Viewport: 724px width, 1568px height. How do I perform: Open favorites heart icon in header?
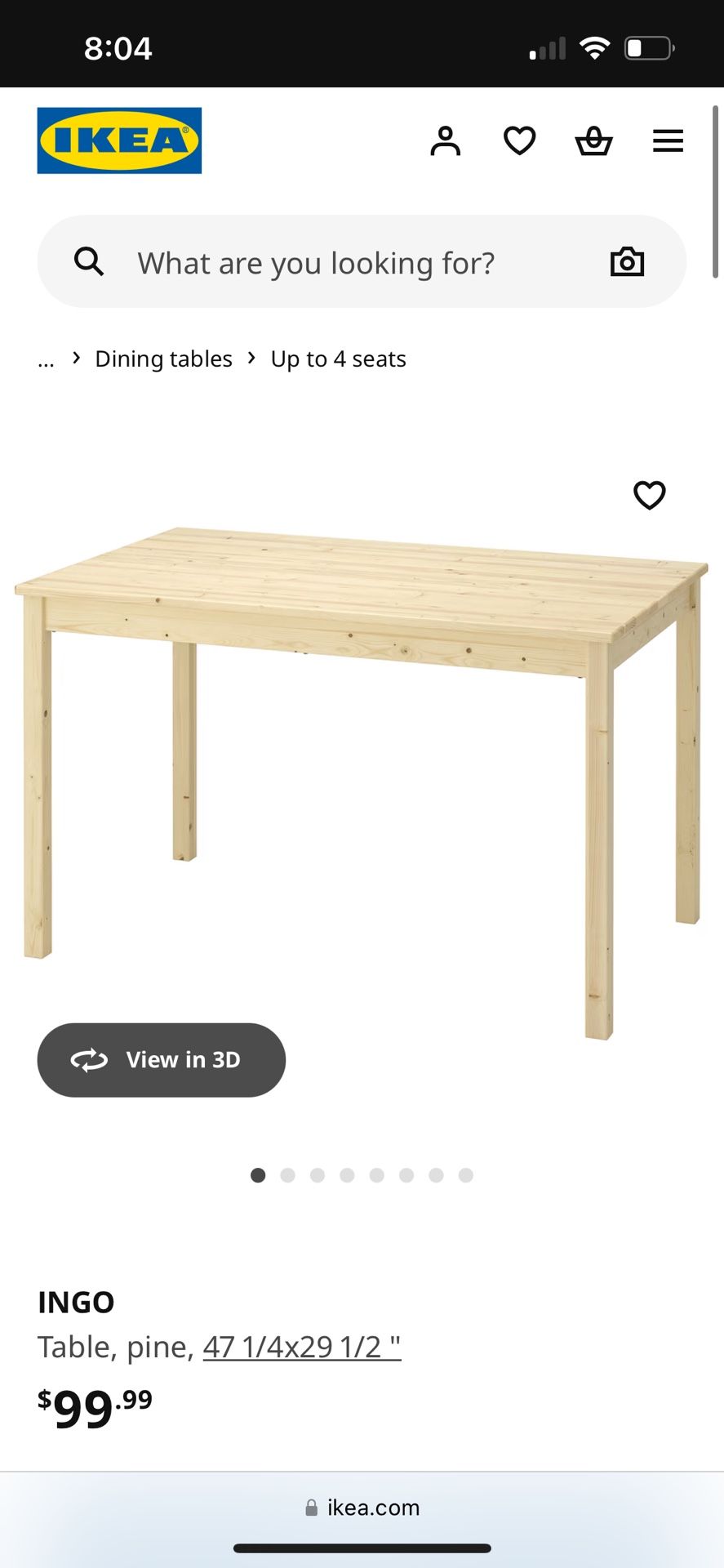point(520,140)
